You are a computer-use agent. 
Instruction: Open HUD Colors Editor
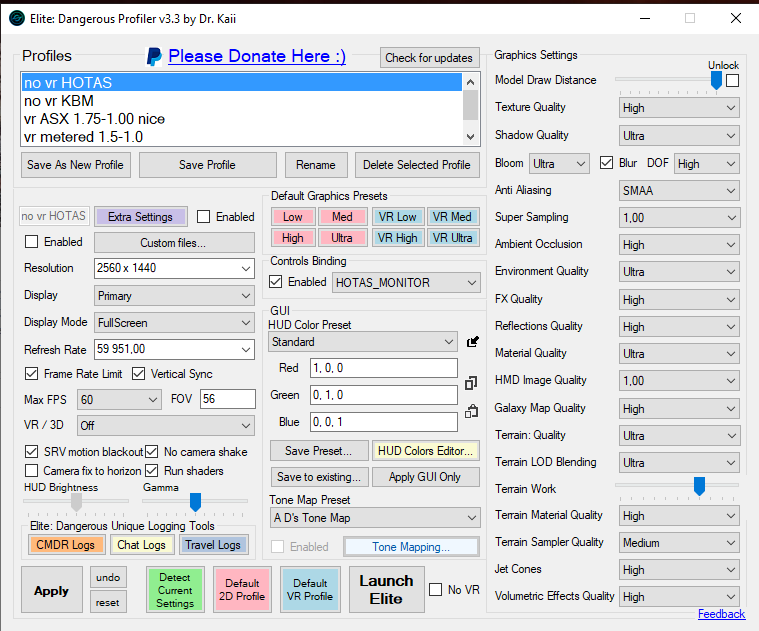[x=425, y=451]
